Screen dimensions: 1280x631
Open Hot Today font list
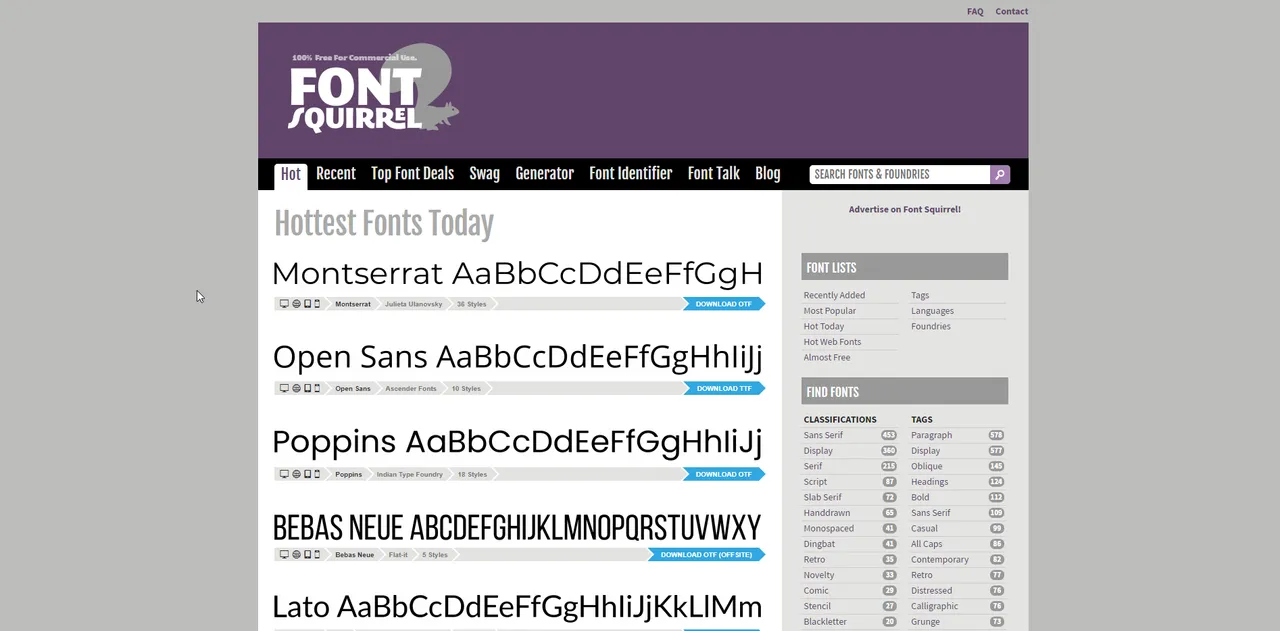pos(824,326)
